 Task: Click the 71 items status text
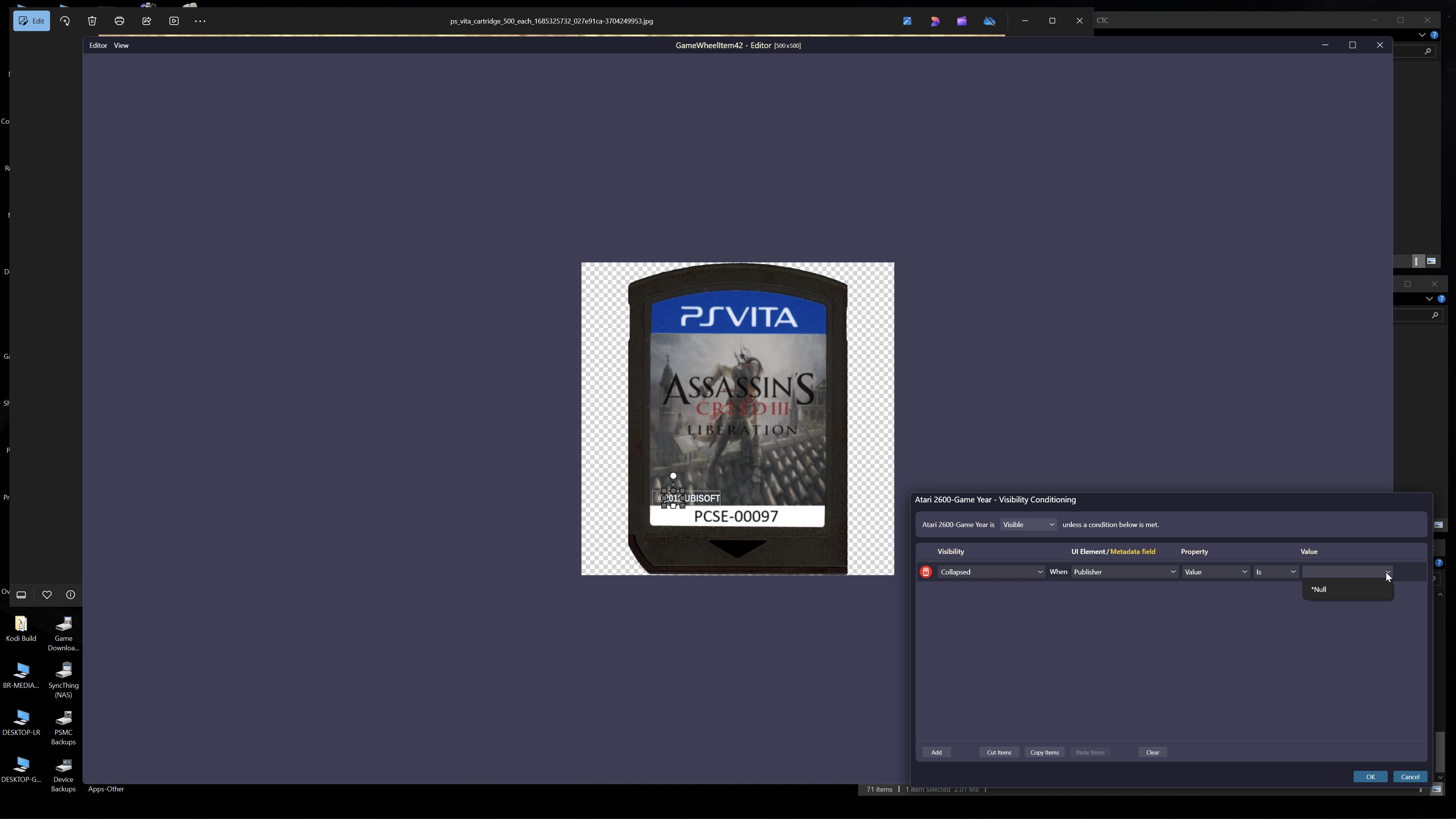click(880, 789)
